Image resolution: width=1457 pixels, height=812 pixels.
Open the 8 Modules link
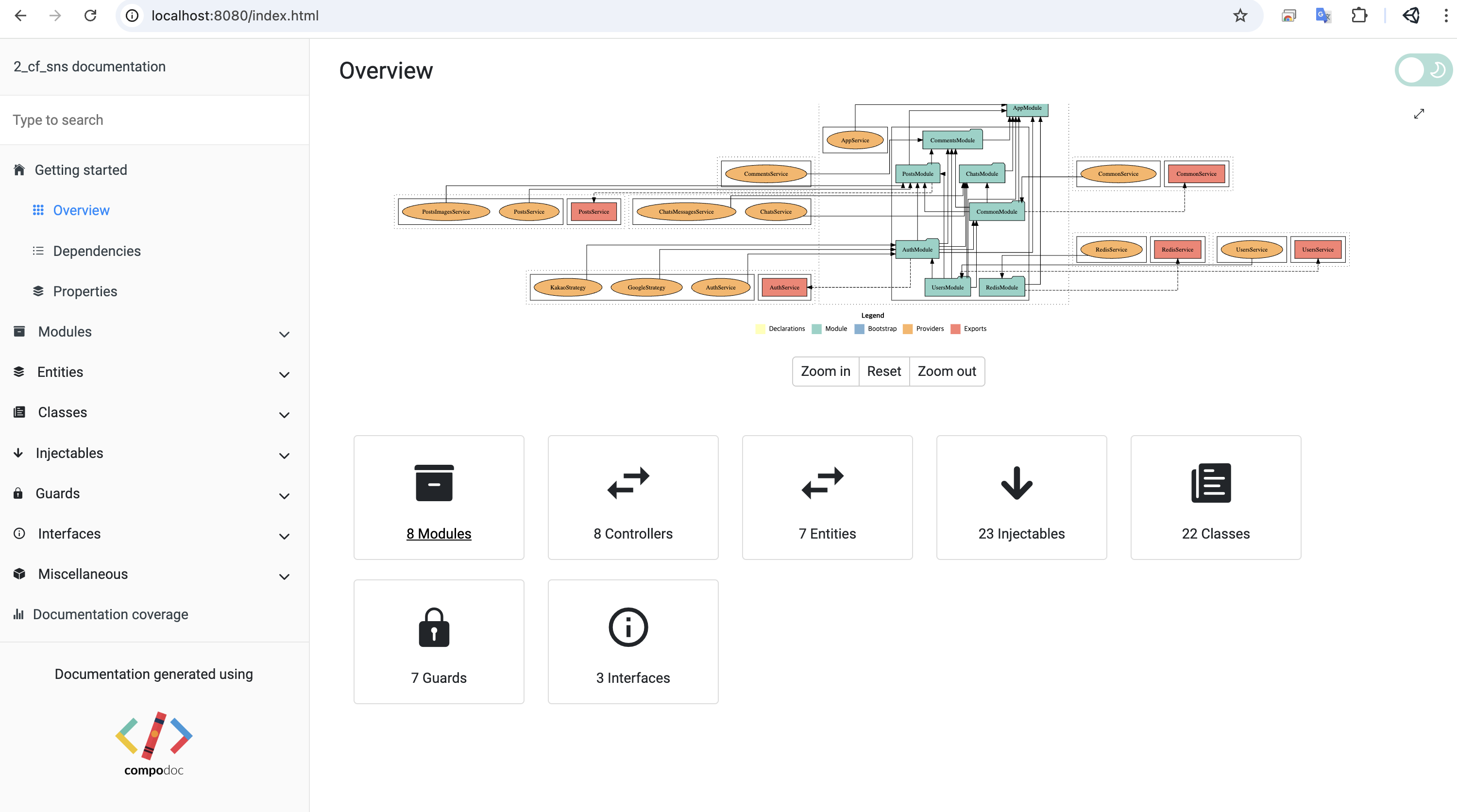[439, 534]
